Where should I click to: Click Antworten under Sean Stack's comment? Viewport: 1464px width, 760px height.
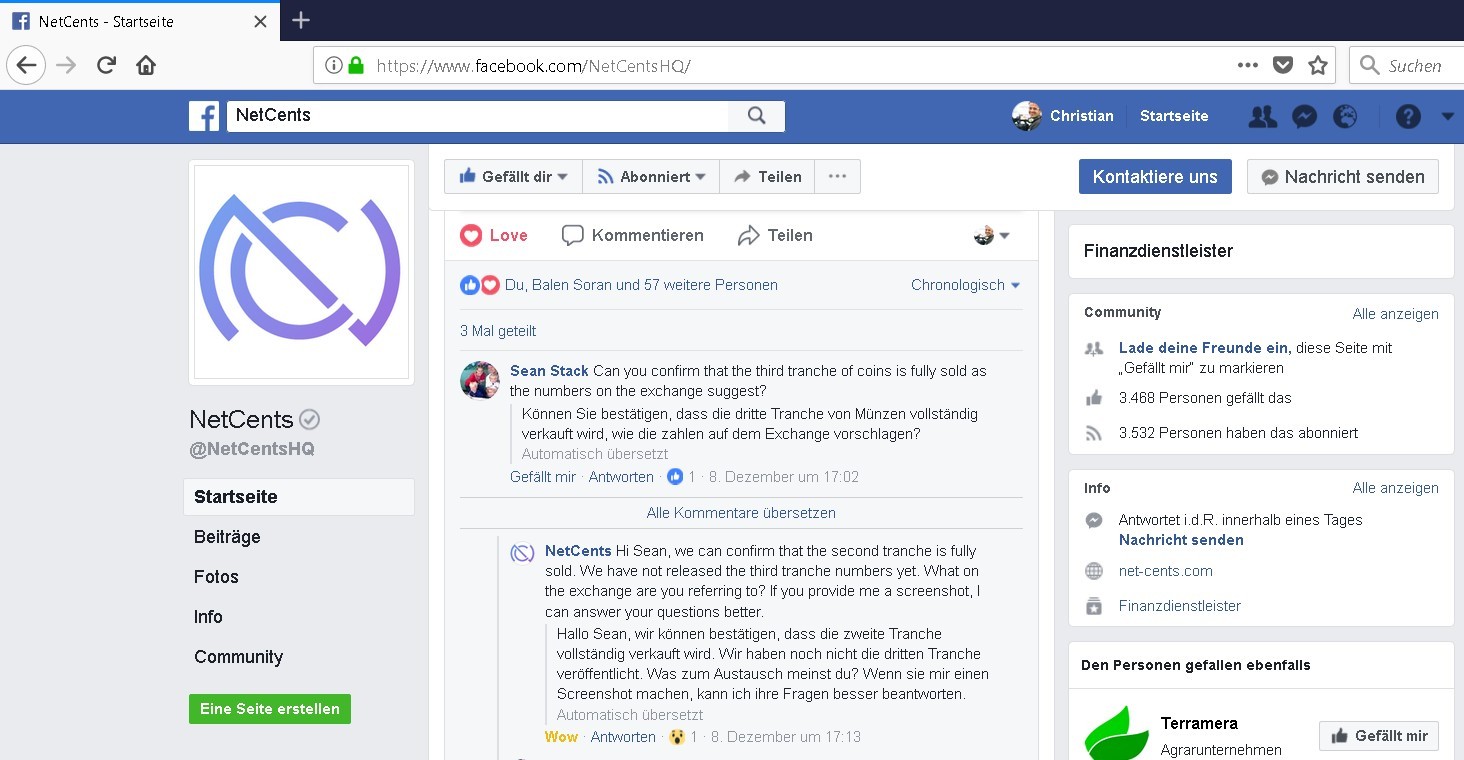(x=621, y=477)
